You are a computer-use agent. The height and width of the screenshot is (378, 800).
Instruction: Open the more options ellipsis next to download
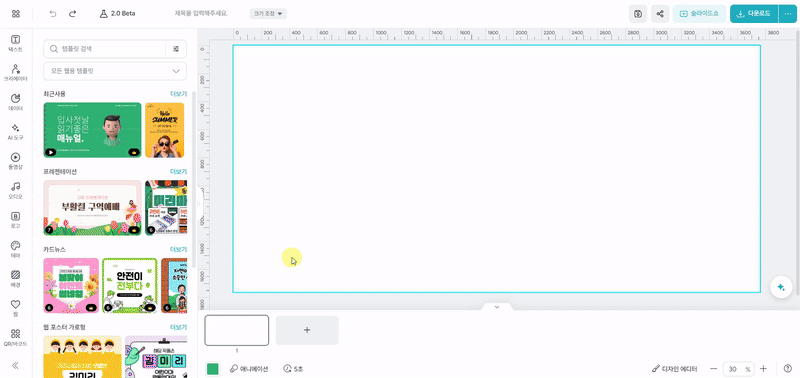pos(787,14)
